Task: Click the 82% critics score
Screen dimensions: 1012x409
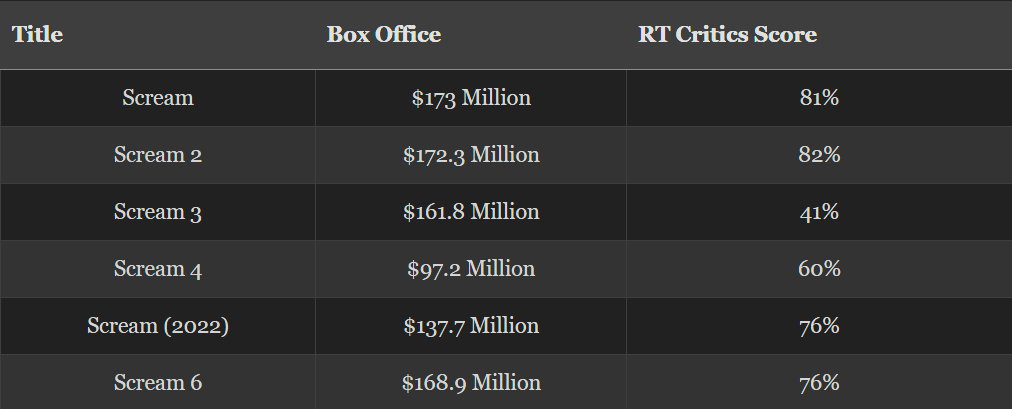Action: 819,155
